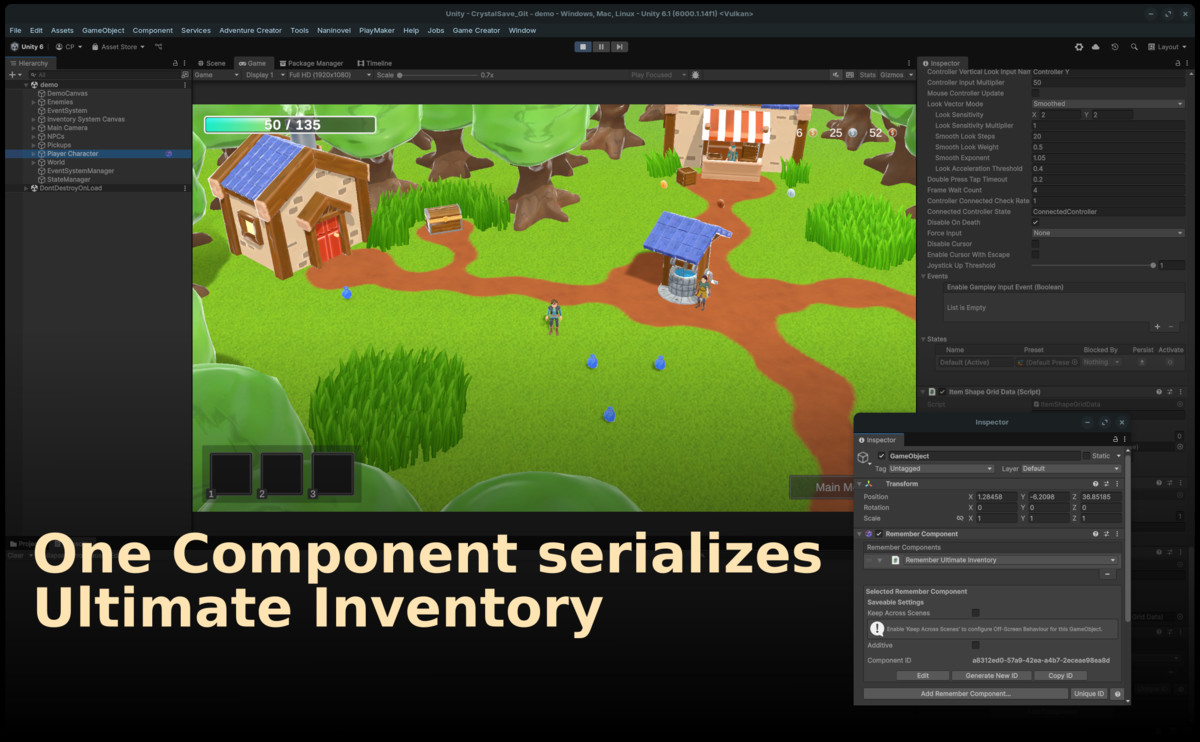Click the version control icon beside Asset Store
1200x742 pixels.
[x=158, y=46]
